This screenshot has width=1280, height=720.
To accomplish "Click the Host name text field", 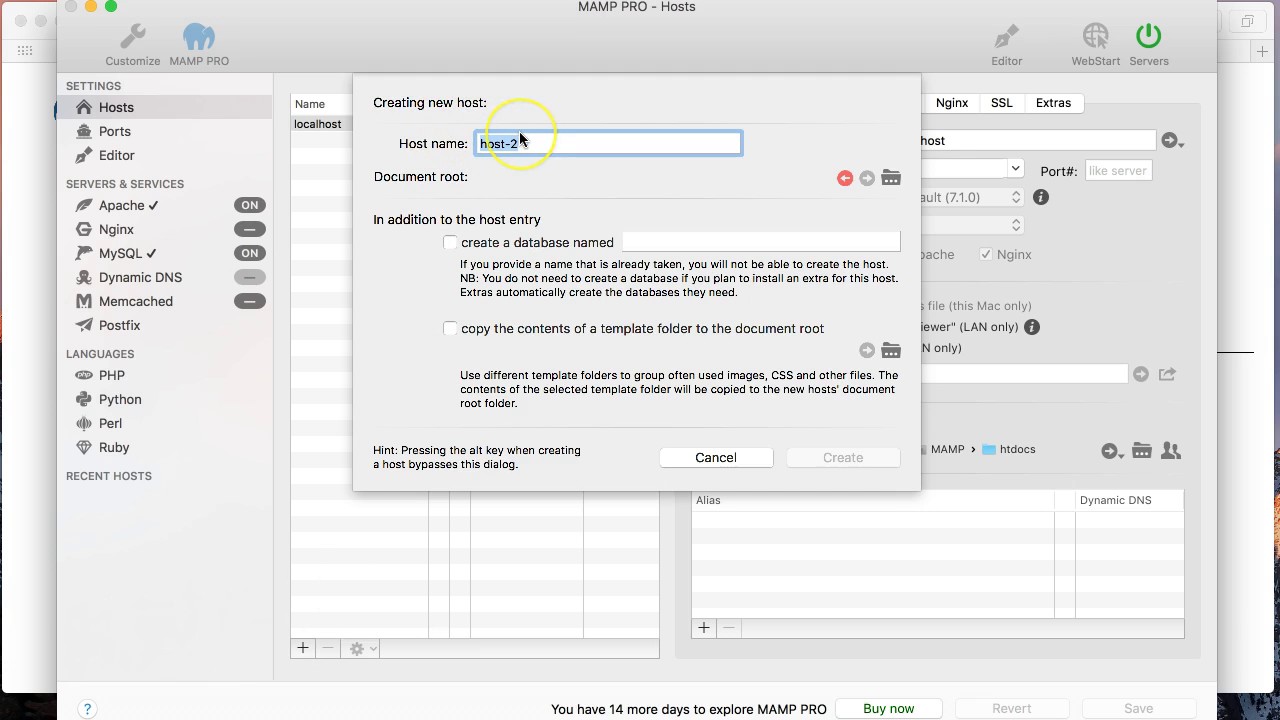I will click(x=608, y=143).
